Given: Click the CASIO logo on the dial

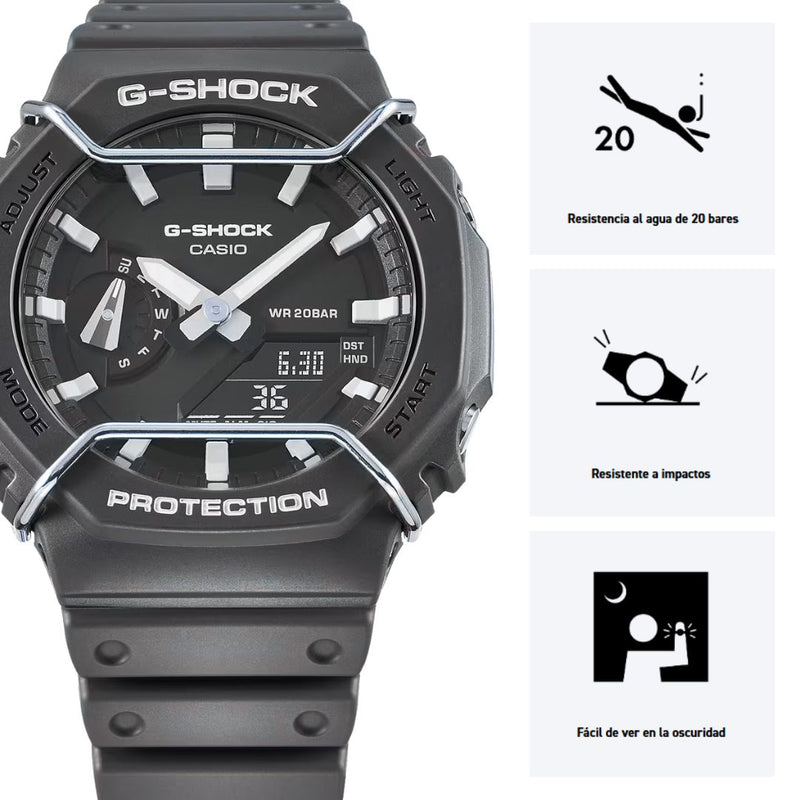Looking at the screenshot, I should [218, 249].
